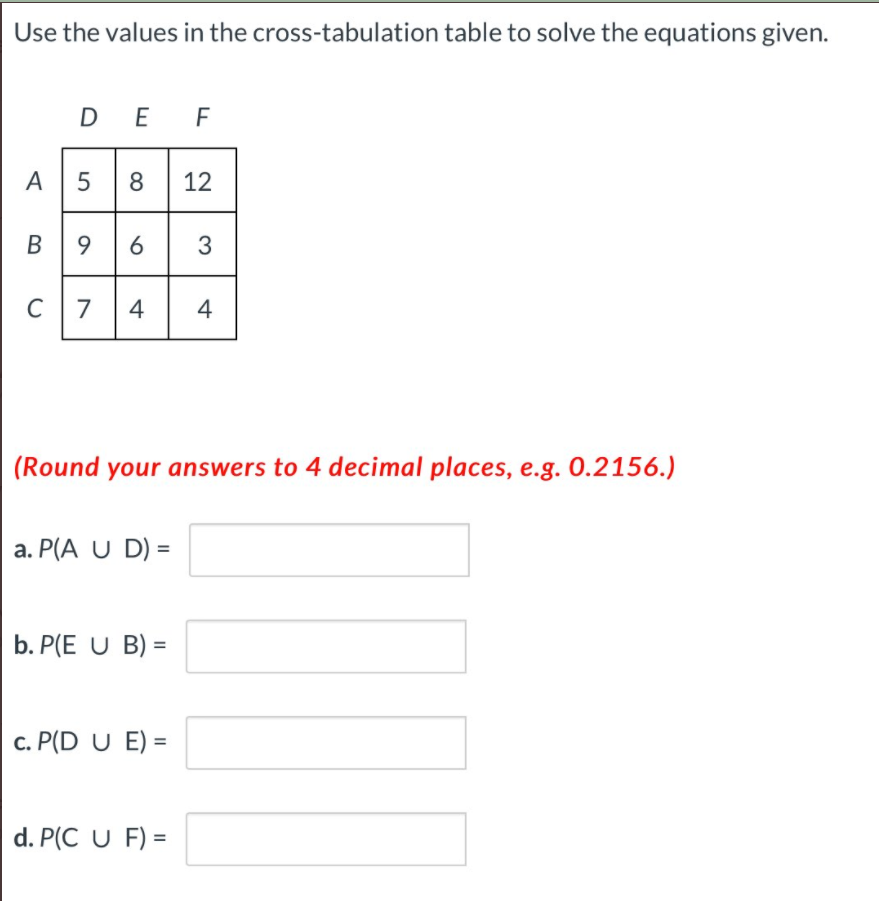Click the answer field for P(C ∪ F)
Screen dimensions: 879x901
325,839
